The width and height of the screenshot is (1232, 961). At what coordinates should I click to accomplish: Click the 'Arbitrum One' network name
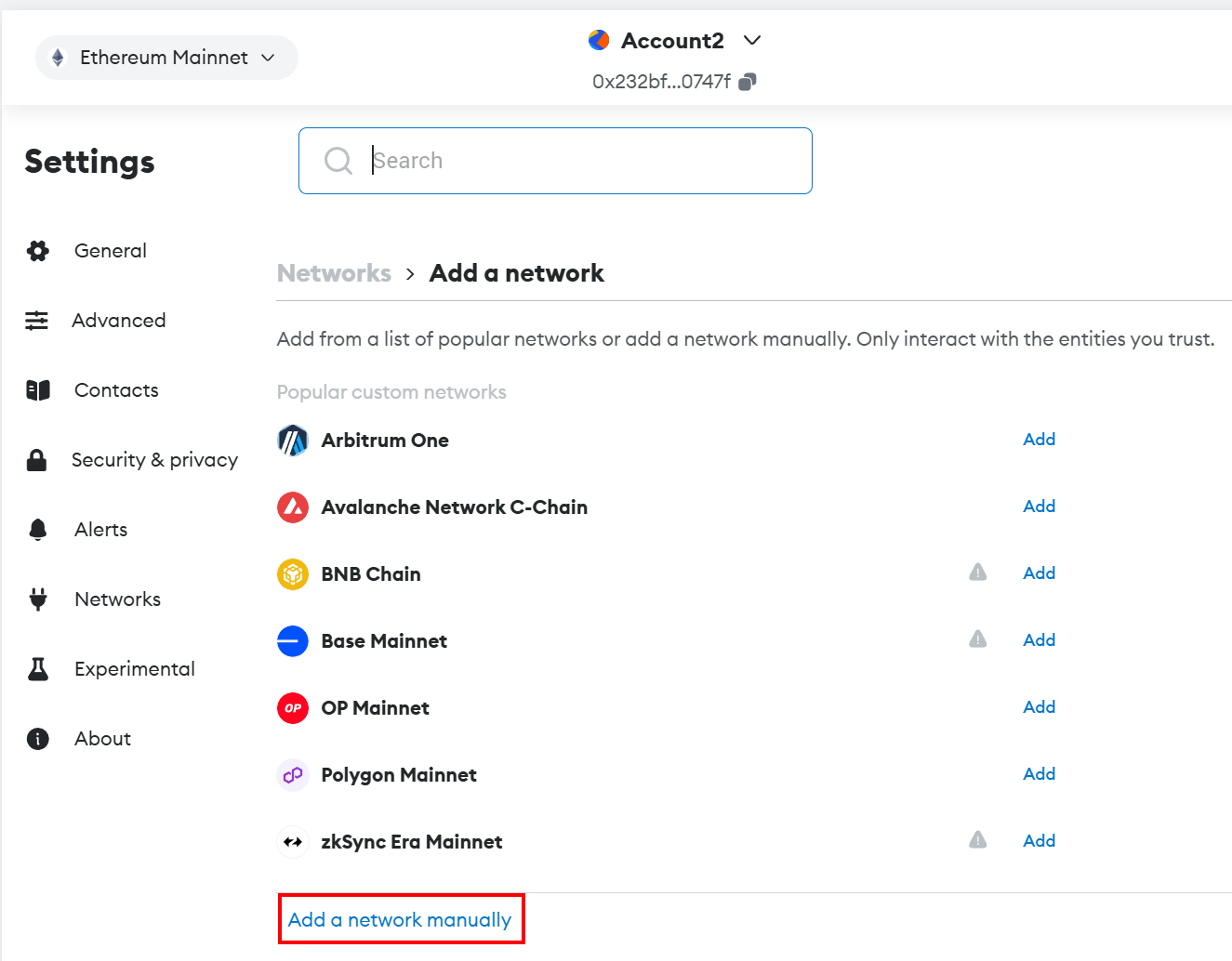click(385, 441)
